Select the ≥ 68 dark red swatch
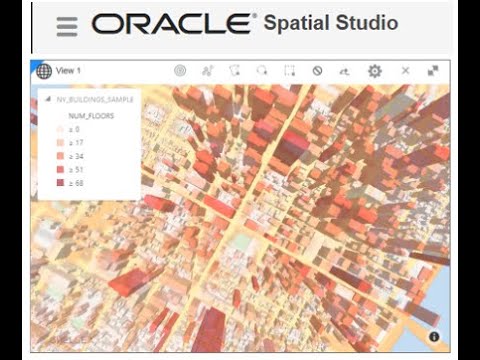 click(x=60, y=183)
